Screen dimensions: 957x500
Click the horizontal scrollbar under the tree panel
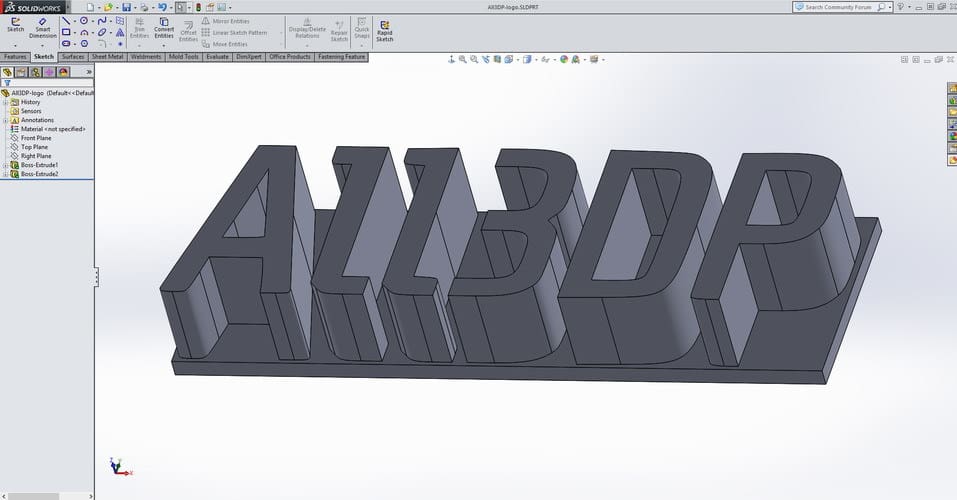46,496
